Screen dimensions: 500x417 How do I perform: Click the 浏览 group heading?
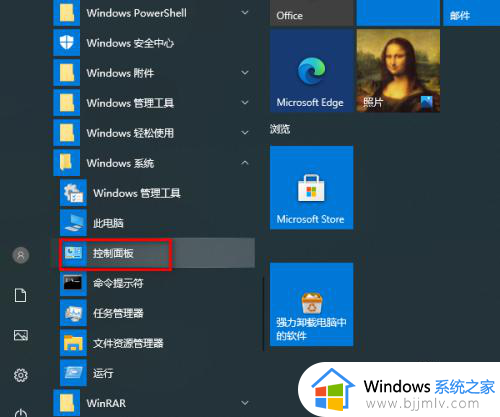tap(280, 129)
